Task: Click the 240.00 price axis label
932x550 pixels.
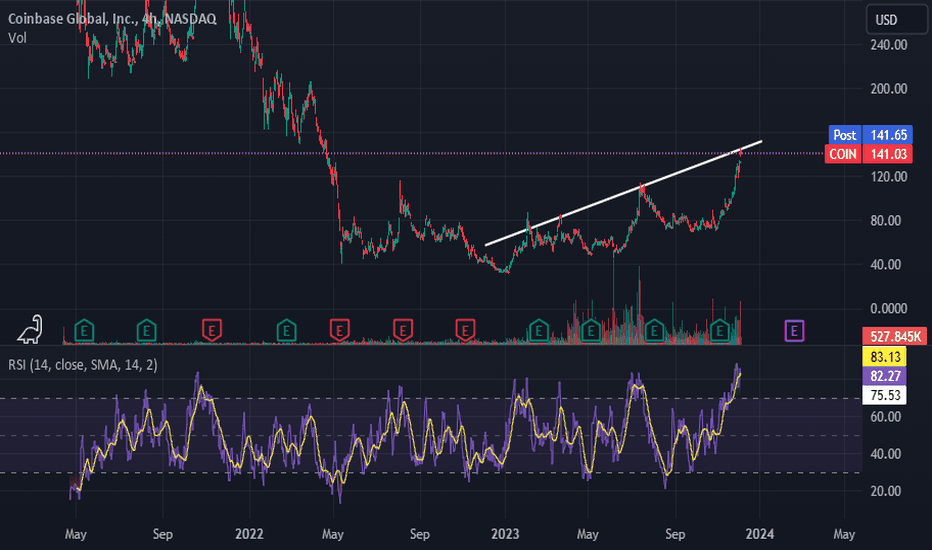Action: 889,45
